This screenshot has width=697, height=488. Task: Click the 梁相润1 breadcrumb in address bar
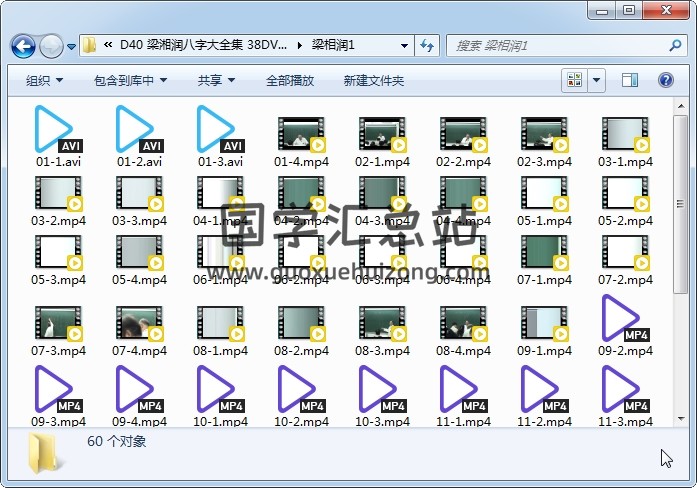pyautogui.click(x=333, y=46)
